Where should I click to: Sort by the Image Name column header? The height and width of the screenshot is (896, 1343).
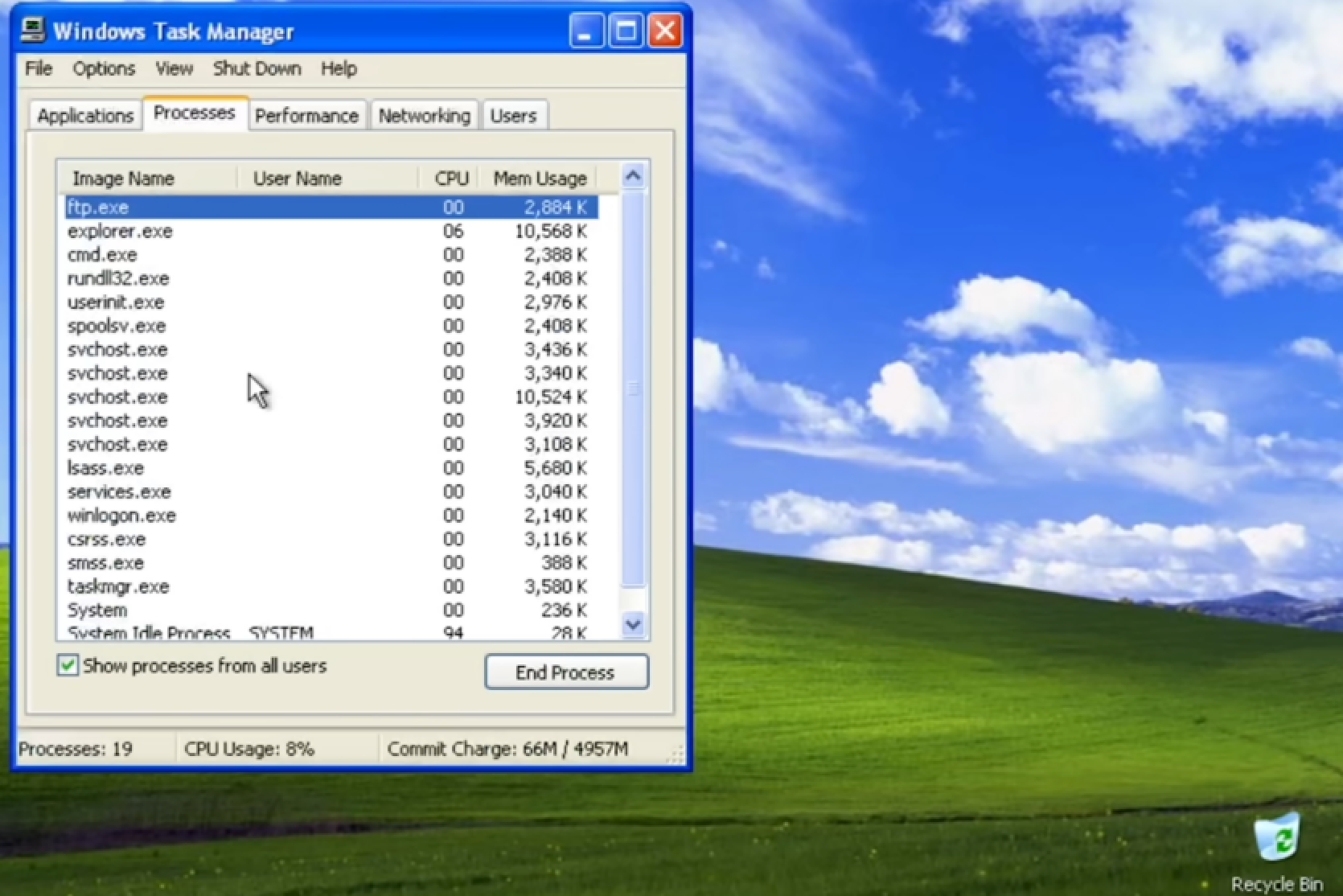click(148, 178)
